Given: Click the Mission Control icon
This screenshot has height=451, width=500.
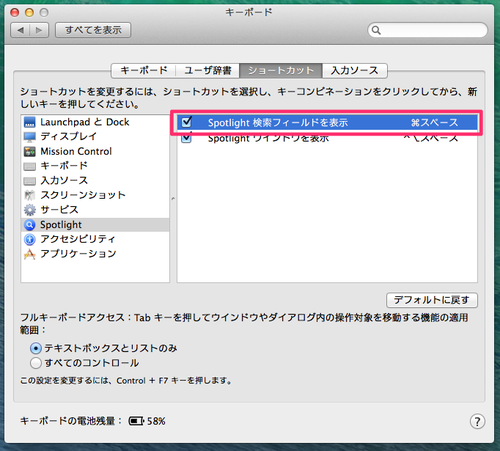Looking at the screenshot, I should tap(30, 151).
